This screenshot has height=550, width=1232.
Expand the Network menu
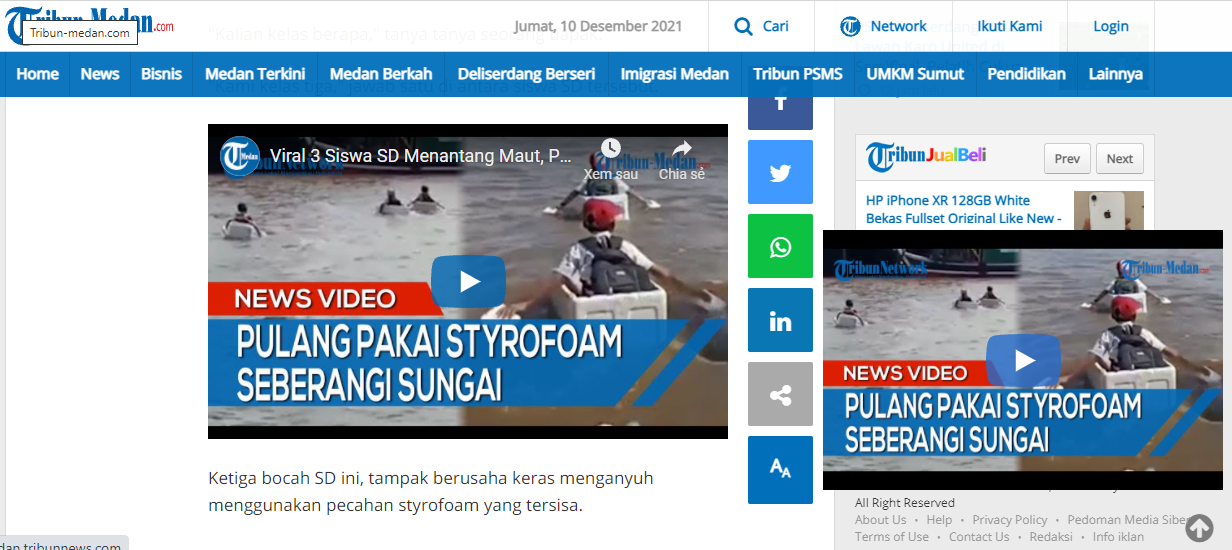pyautogui.click(x=884, y=26)
